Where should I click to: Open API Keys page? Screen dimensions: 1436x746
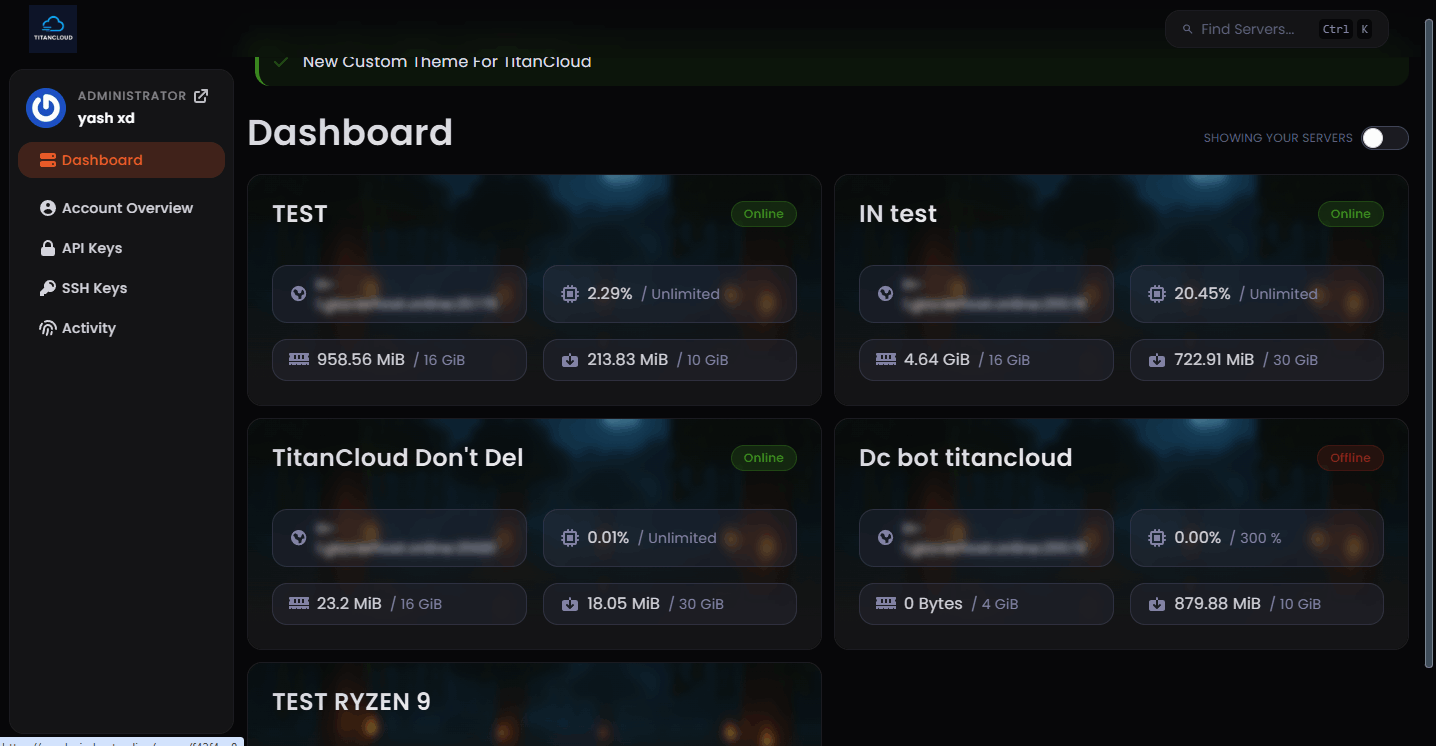[92, 248]
